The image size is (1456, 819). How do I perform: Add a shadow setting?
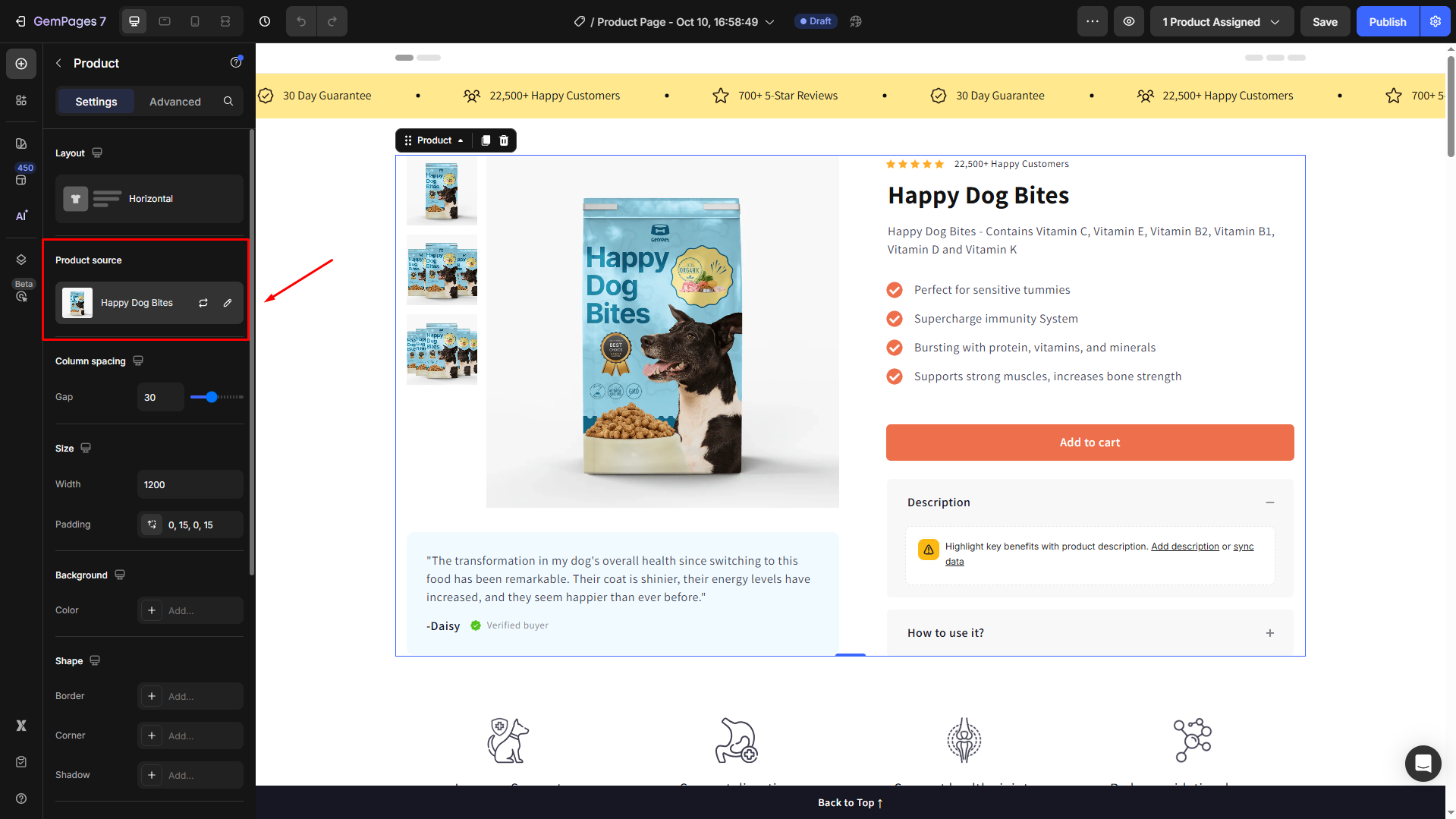click(190, 775)
